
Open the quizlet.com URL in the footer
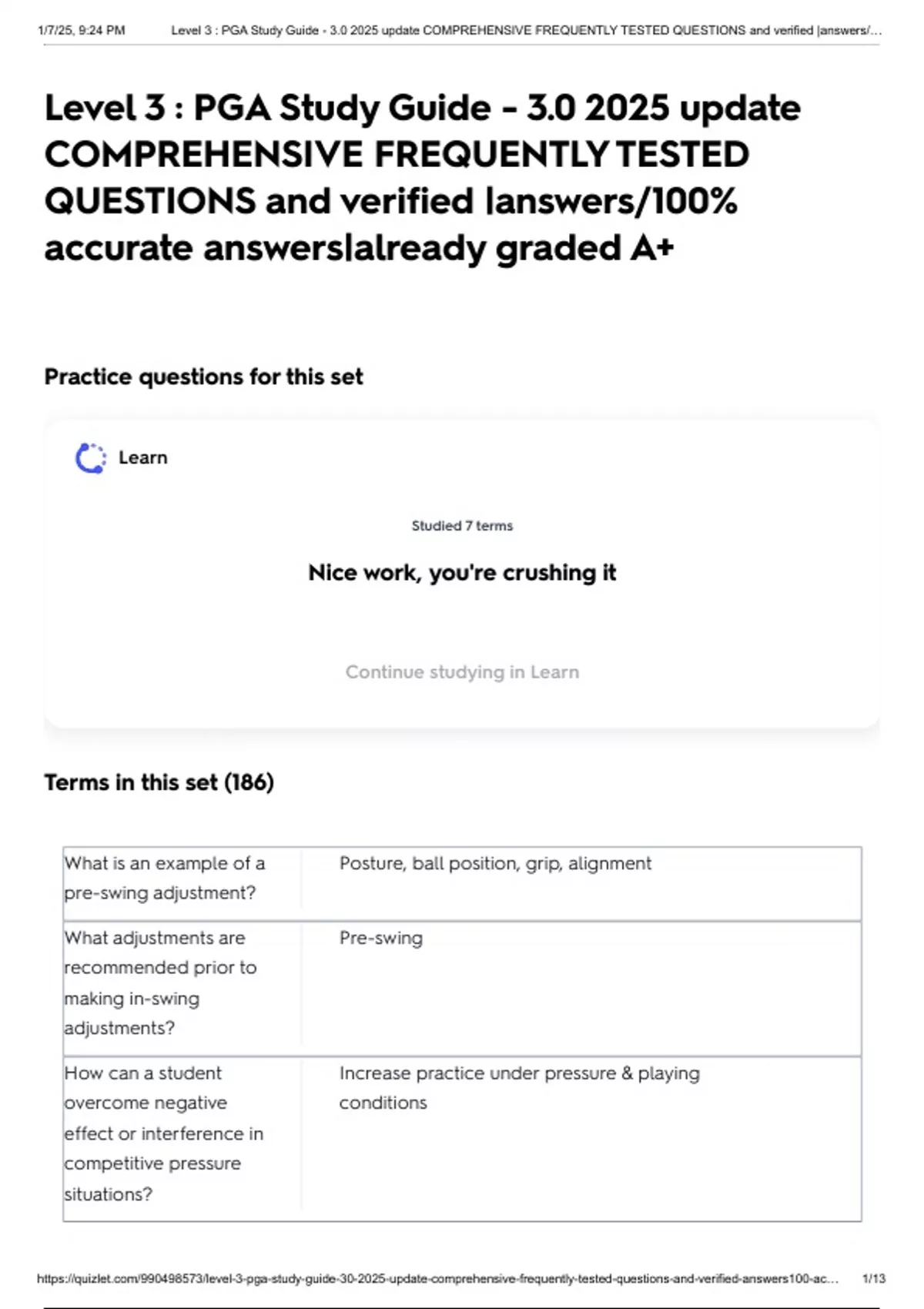(437, 1278)
